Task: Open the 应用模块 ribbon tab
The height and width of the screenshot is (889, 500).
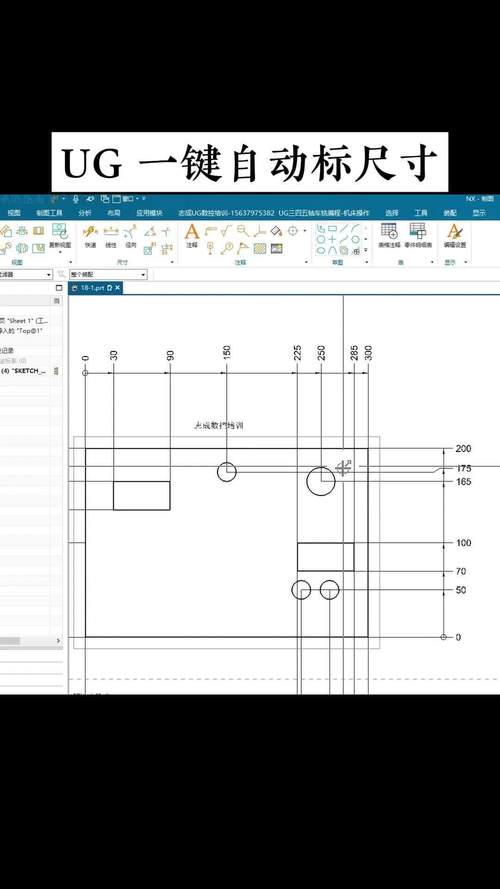Action: (149, 213)
